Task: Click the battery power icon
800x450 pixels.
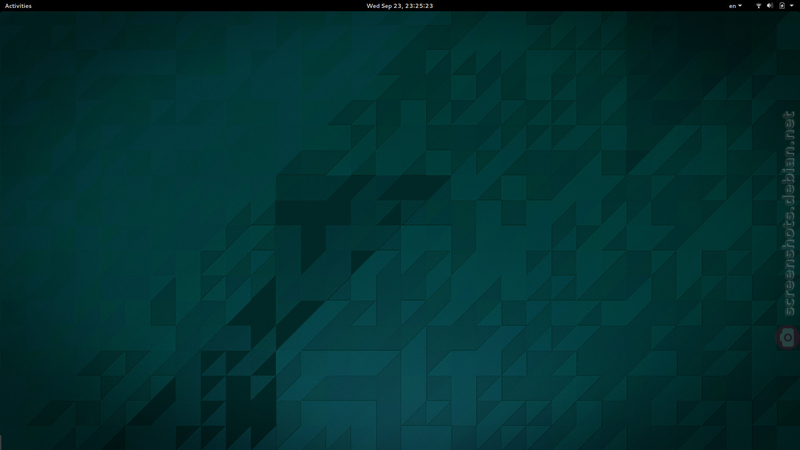Action: [x=782, y=6]
